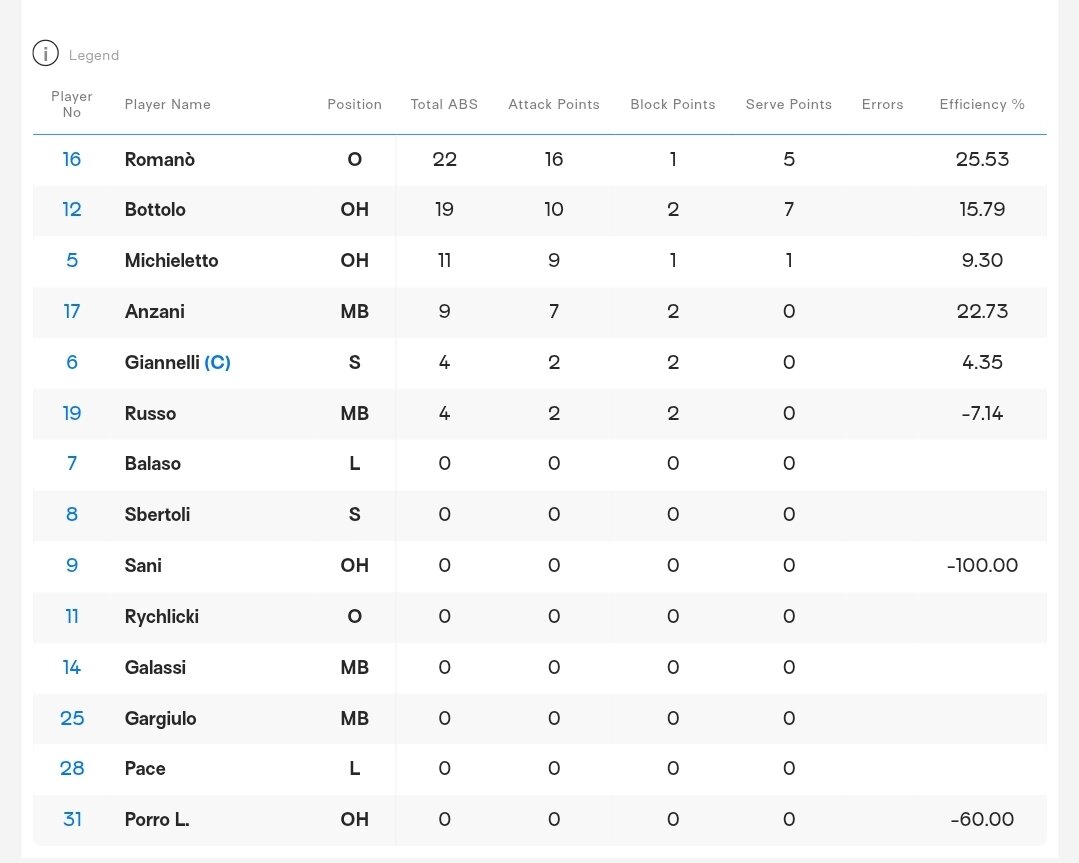Select Romanò player name

click(159, 159)
